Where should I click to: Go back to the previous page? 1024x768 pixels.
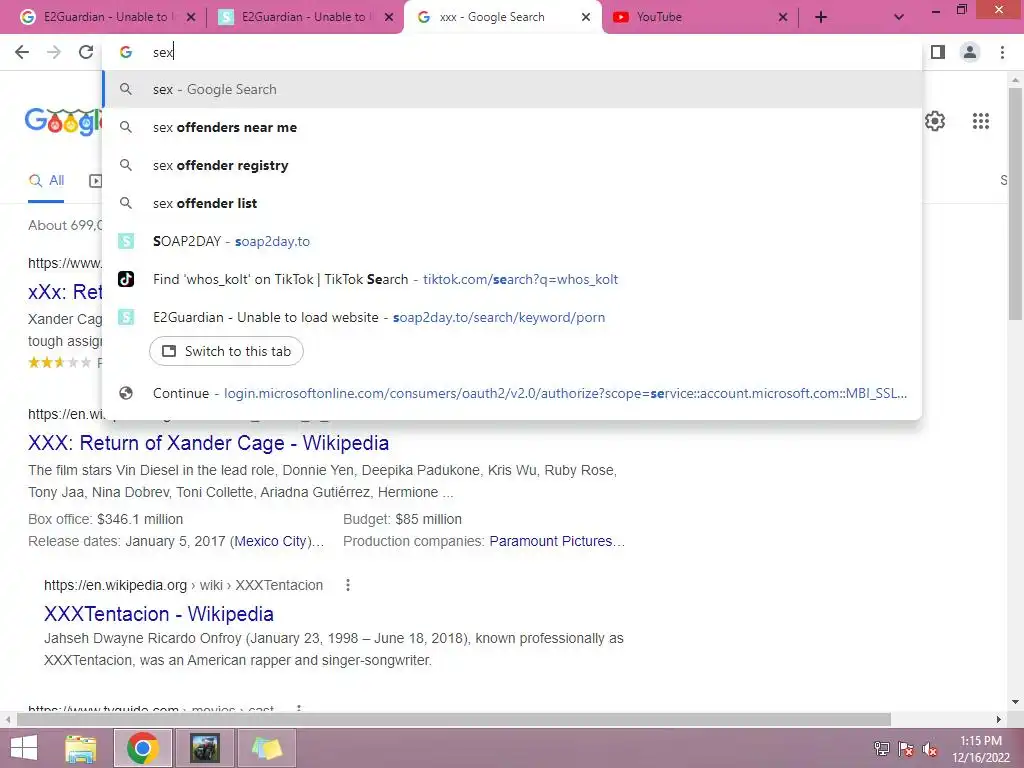pos(22,52)
